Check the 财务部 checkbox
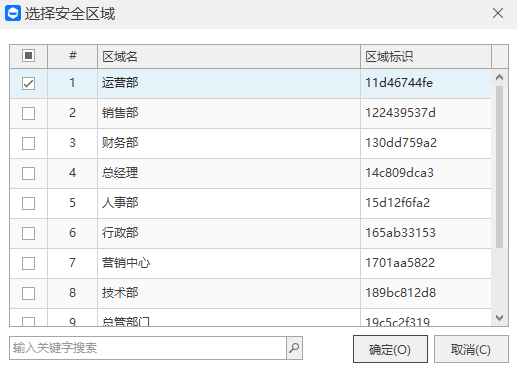 [x=28, y=143]
